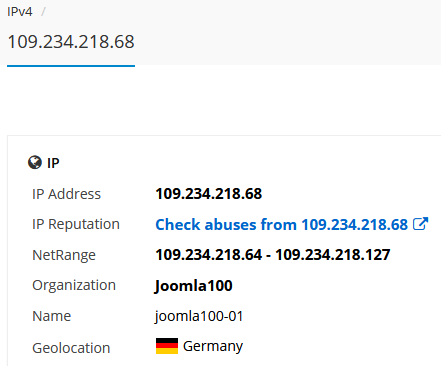This screenshot has height=366, width=441.
Task: Click the Name label
Action: point(51,316)
